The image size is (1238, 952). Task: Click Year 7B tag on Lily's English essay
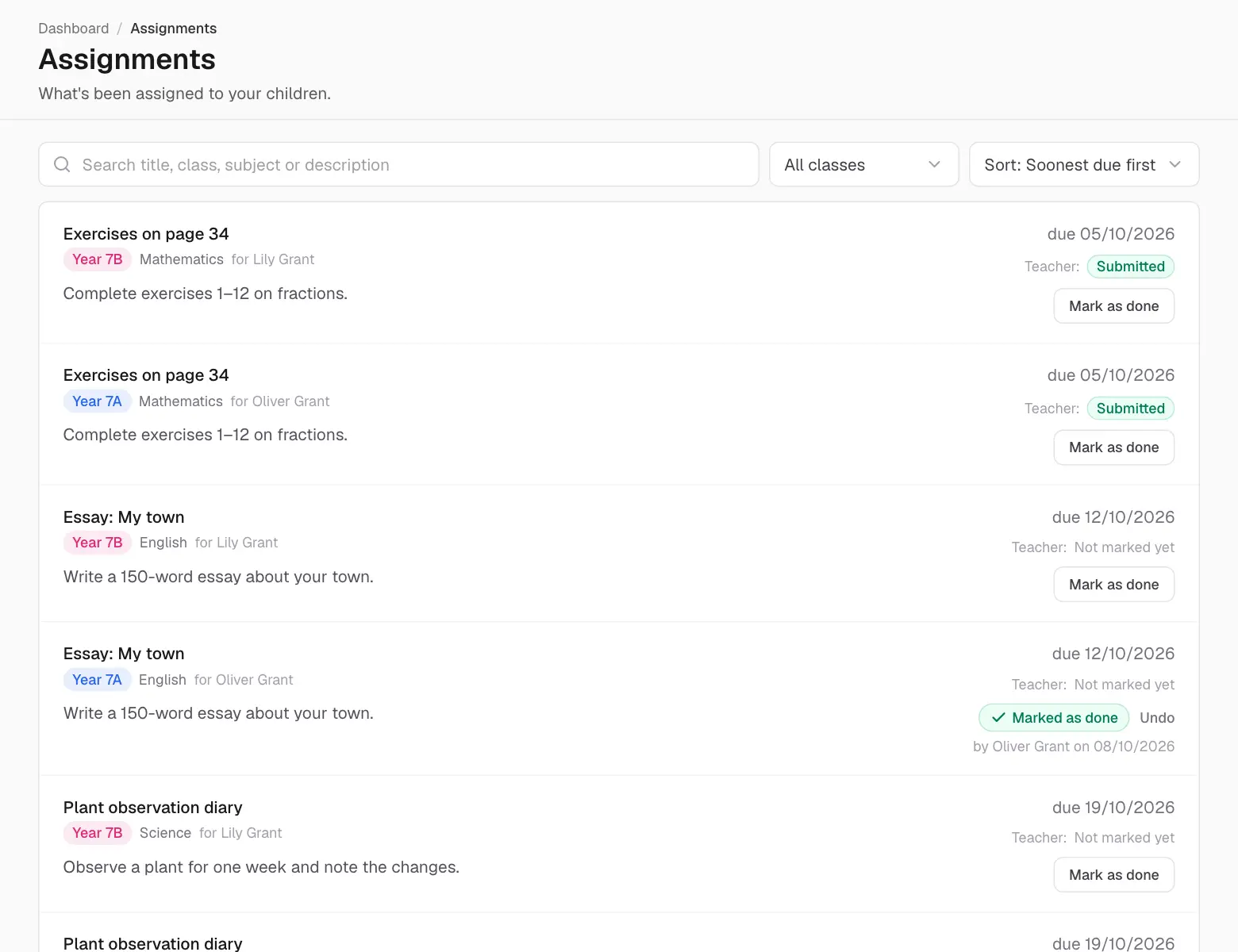(97, 543)
